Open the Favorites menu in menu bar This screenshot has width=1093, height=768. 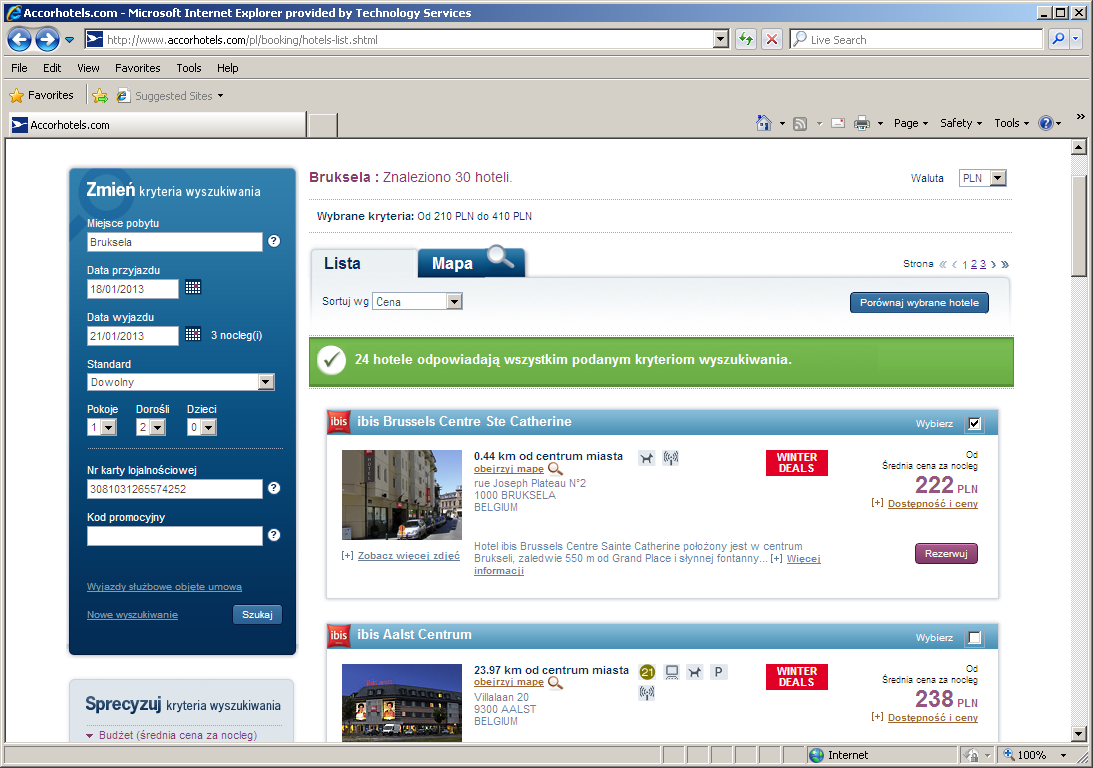pos(137,68)
